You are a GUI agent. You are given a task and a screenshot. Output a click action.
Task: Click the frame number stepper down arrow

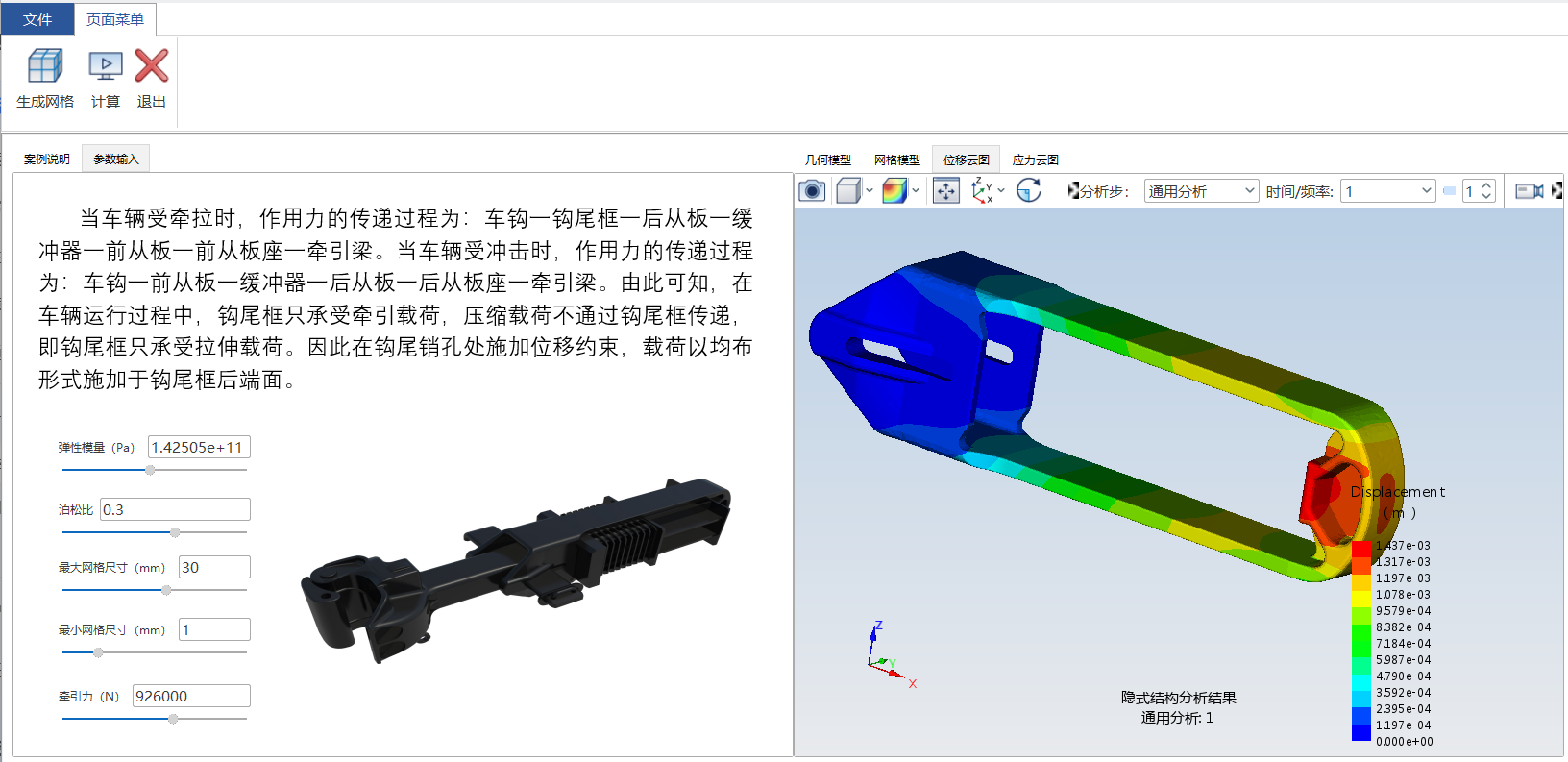pyautogui.click(x=1486, y=196)
